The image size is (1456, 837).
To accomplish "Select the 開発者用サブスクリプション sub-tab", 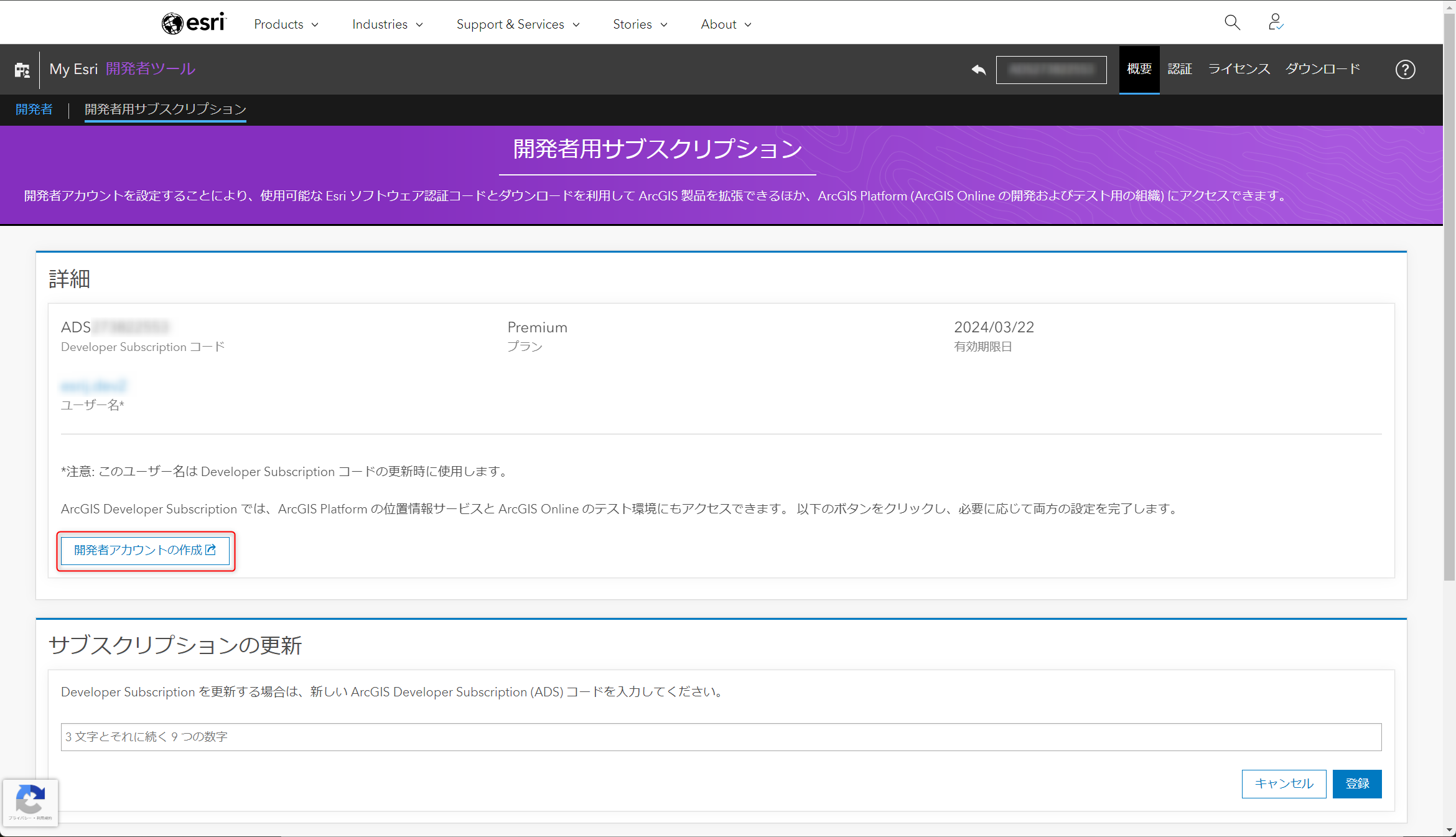I will [166, 110].
